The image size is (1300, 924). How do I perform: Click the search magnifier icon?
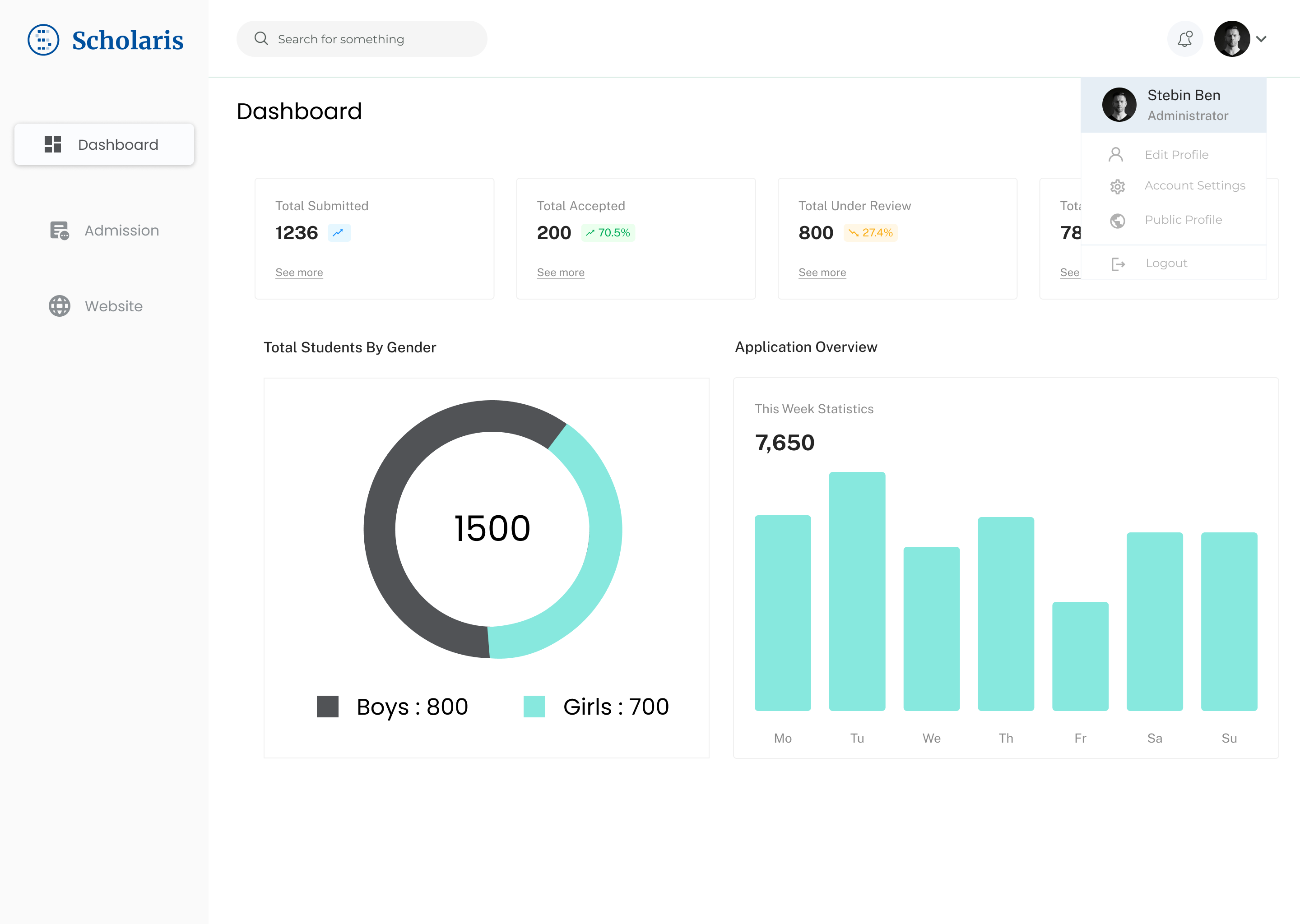click(261, 39)
